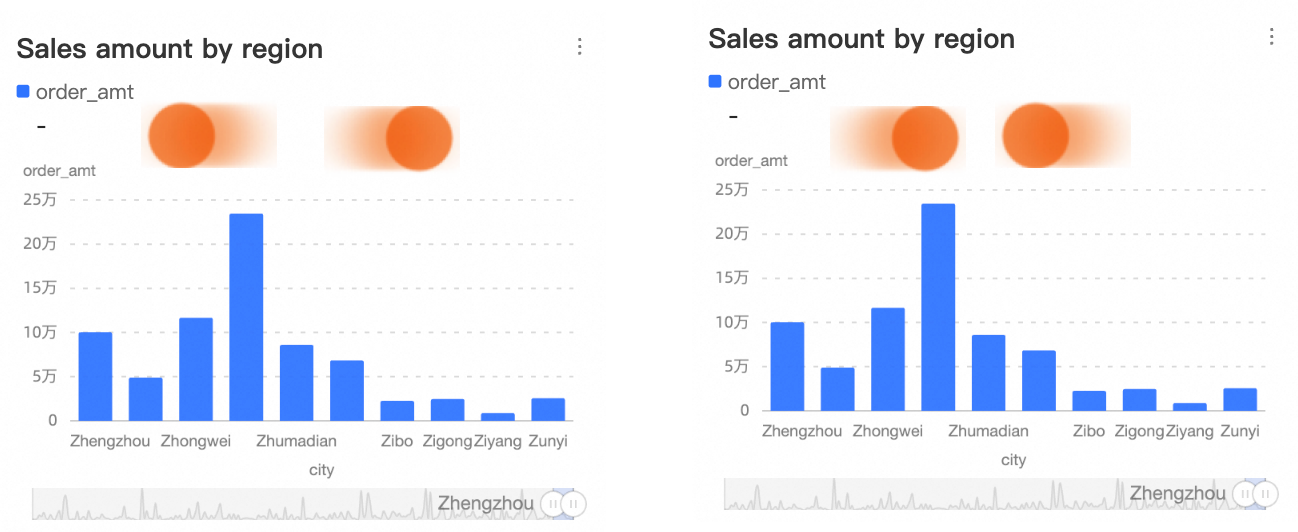Click the Zibo axis label in the right chart

point(1089,431)
